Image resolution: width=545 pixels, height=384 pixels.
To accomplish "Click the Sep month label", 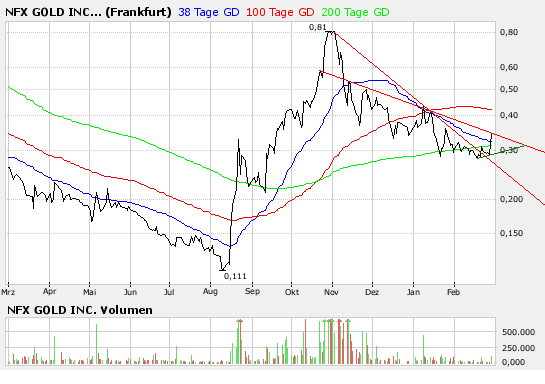I will tap(252, 291).
